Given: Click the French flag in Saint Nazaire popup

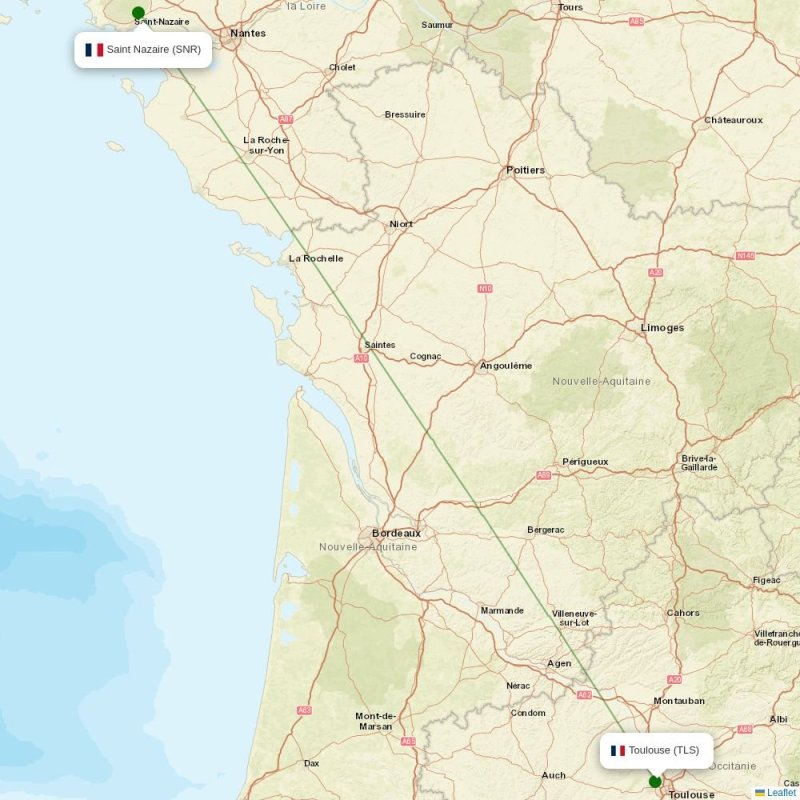Looking at the screenshot, I should [x=94, y=49].
